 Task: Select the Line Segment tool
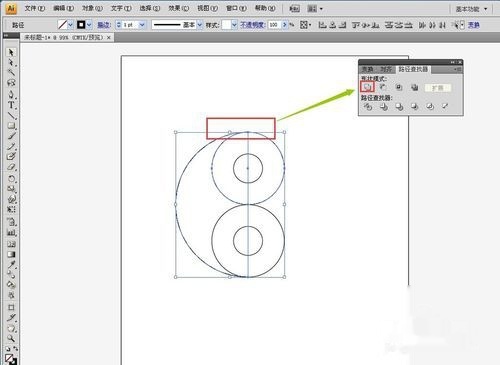pos(11,115)
